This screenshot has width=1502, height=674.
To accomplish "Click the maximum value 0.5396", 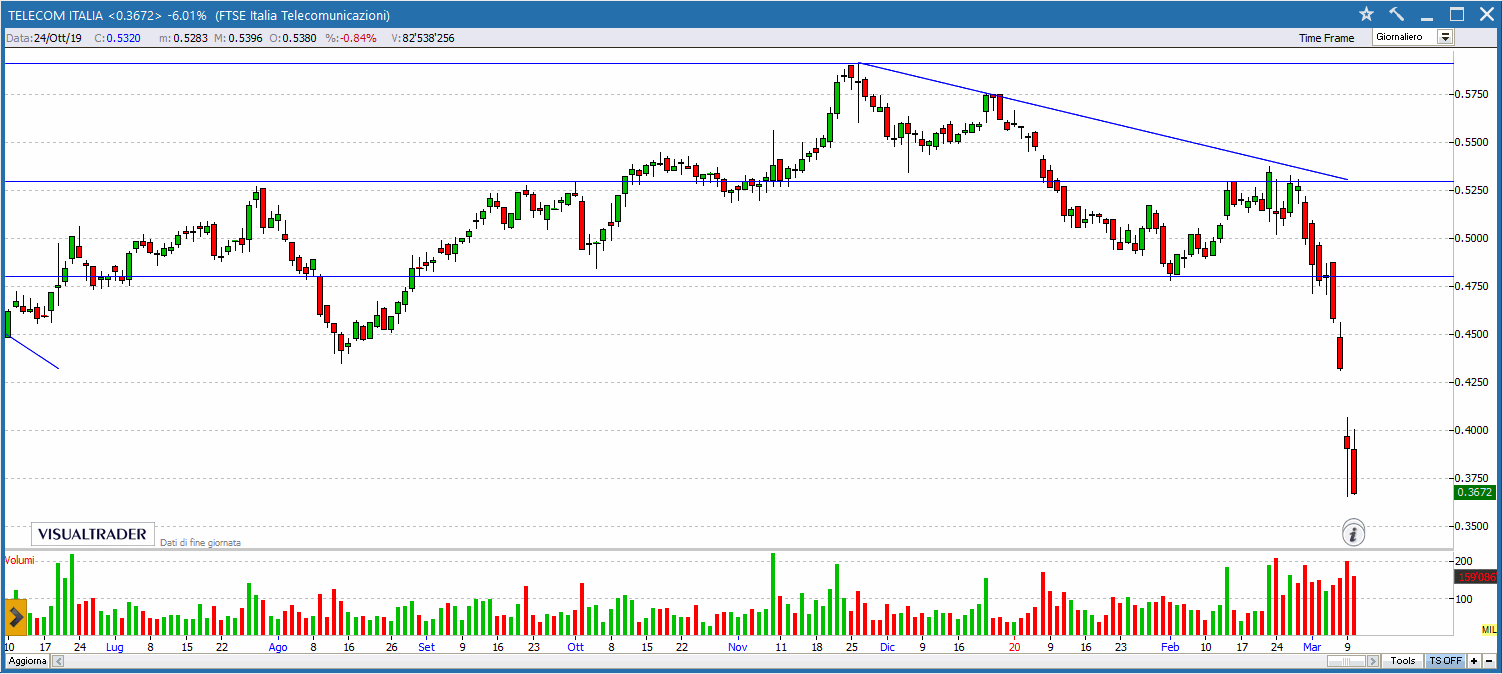I will [x=245, y=38].
